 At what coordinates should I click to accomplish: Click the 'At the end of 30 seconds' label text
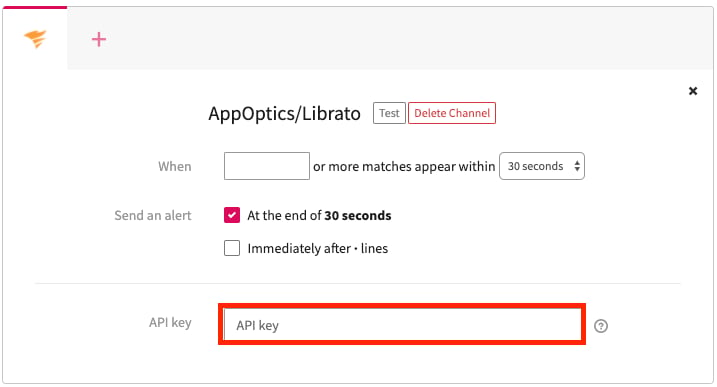coord(319,215)
